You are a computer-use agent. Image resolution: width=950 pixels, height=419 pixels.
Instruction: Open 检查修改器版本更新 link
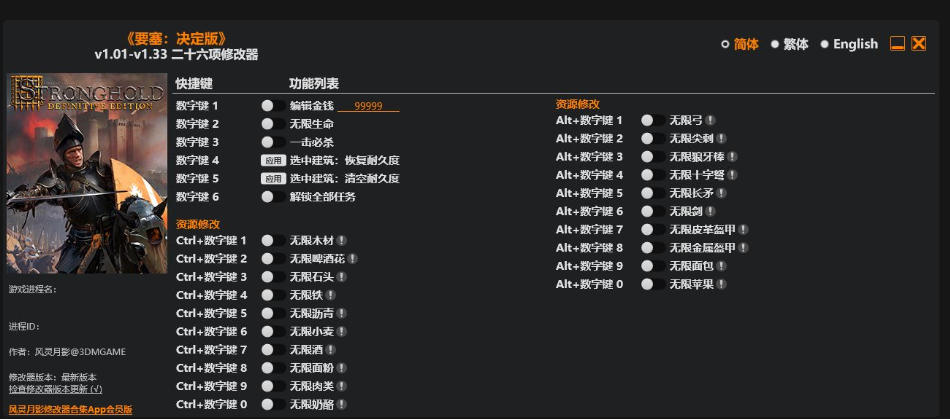click(56, 389)
